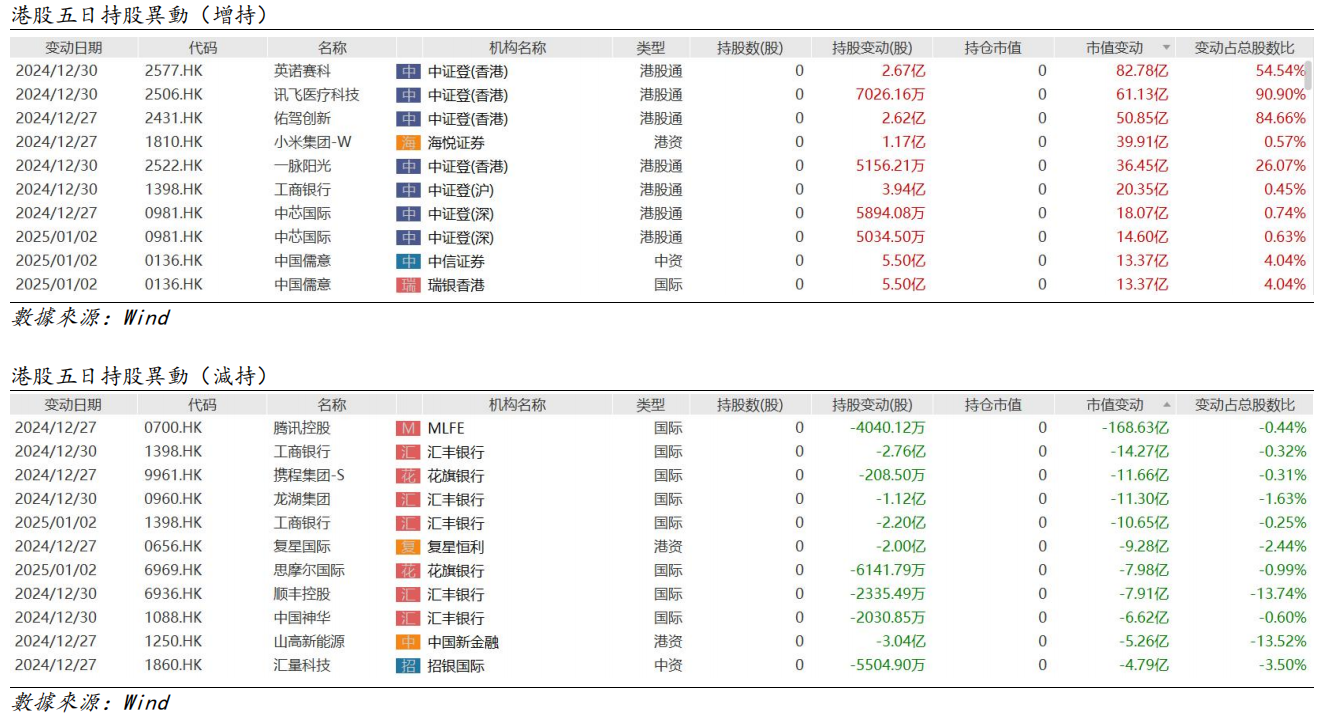Click 持股数(股) header in 减持 table
1321x723 pixels.
pos(750,405)
